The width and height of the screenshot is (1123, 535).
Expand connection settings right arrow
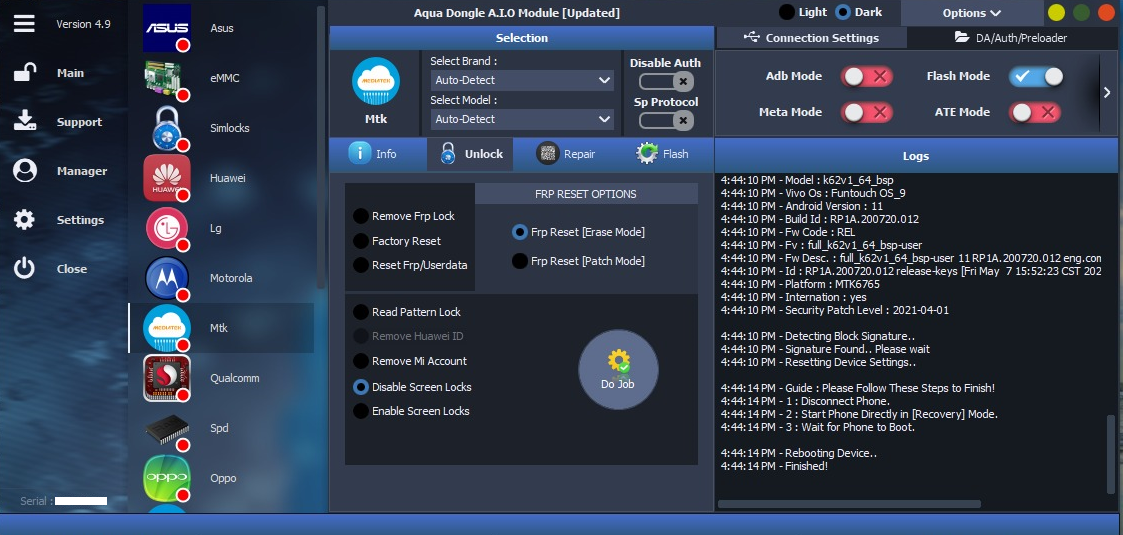click(x=1107, y=92)
